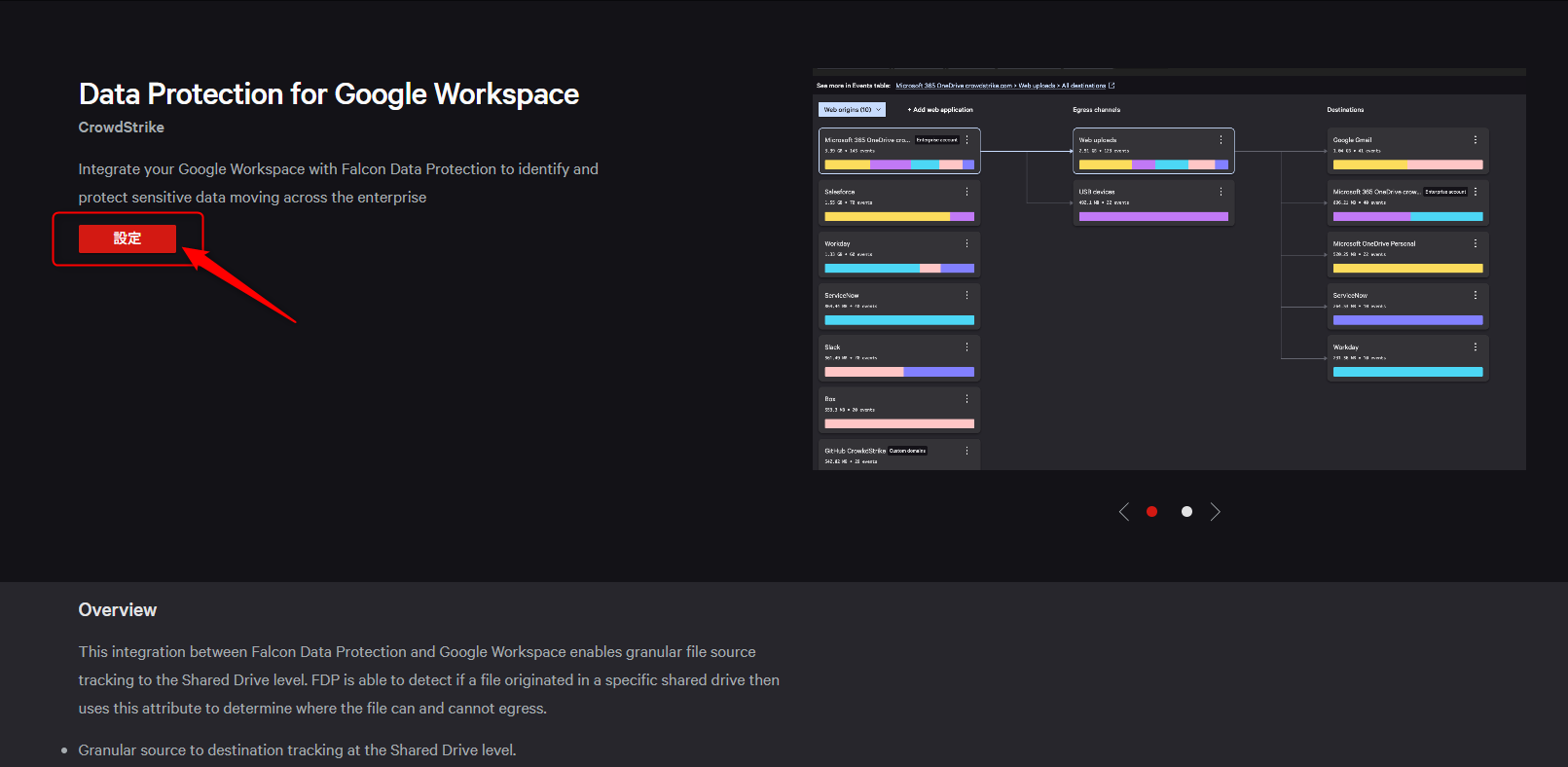The height and width of the screenshot is (767, 1568).
Task: Open the Web uploads card's three-dot menu
Action: pyautogui.click(x=1221, y=140)
